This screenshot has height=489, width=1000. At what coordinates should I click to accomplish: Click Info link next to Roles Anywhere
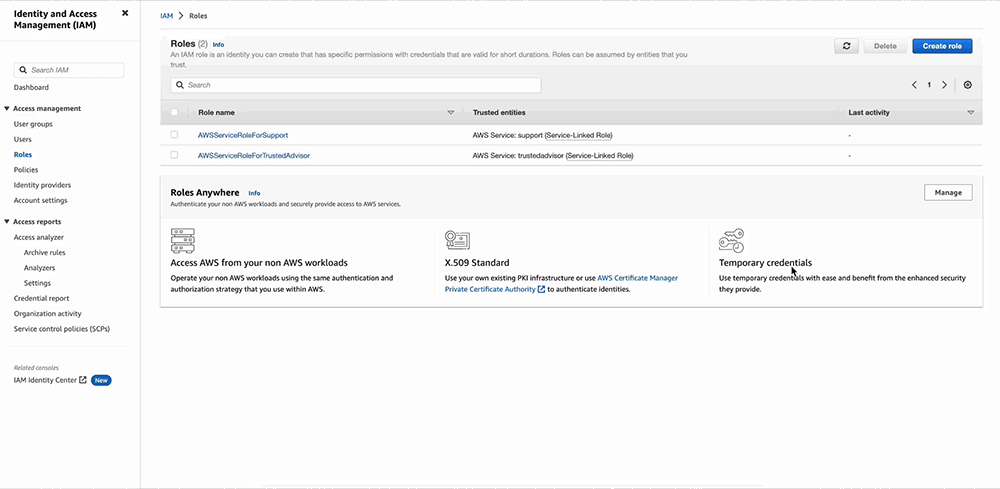[254, 193]
